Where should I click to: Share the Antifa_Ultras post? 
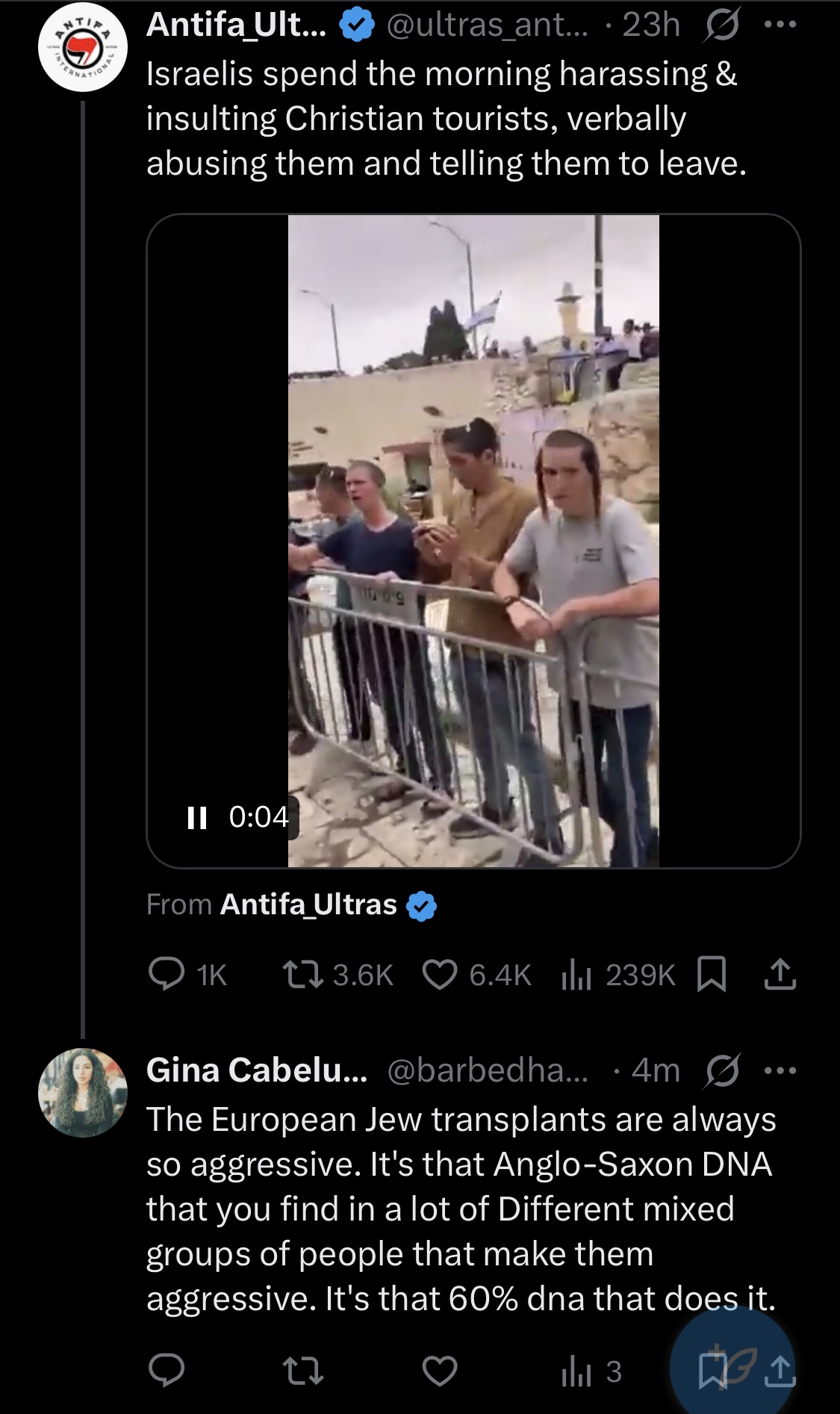(x=780, y=974)
